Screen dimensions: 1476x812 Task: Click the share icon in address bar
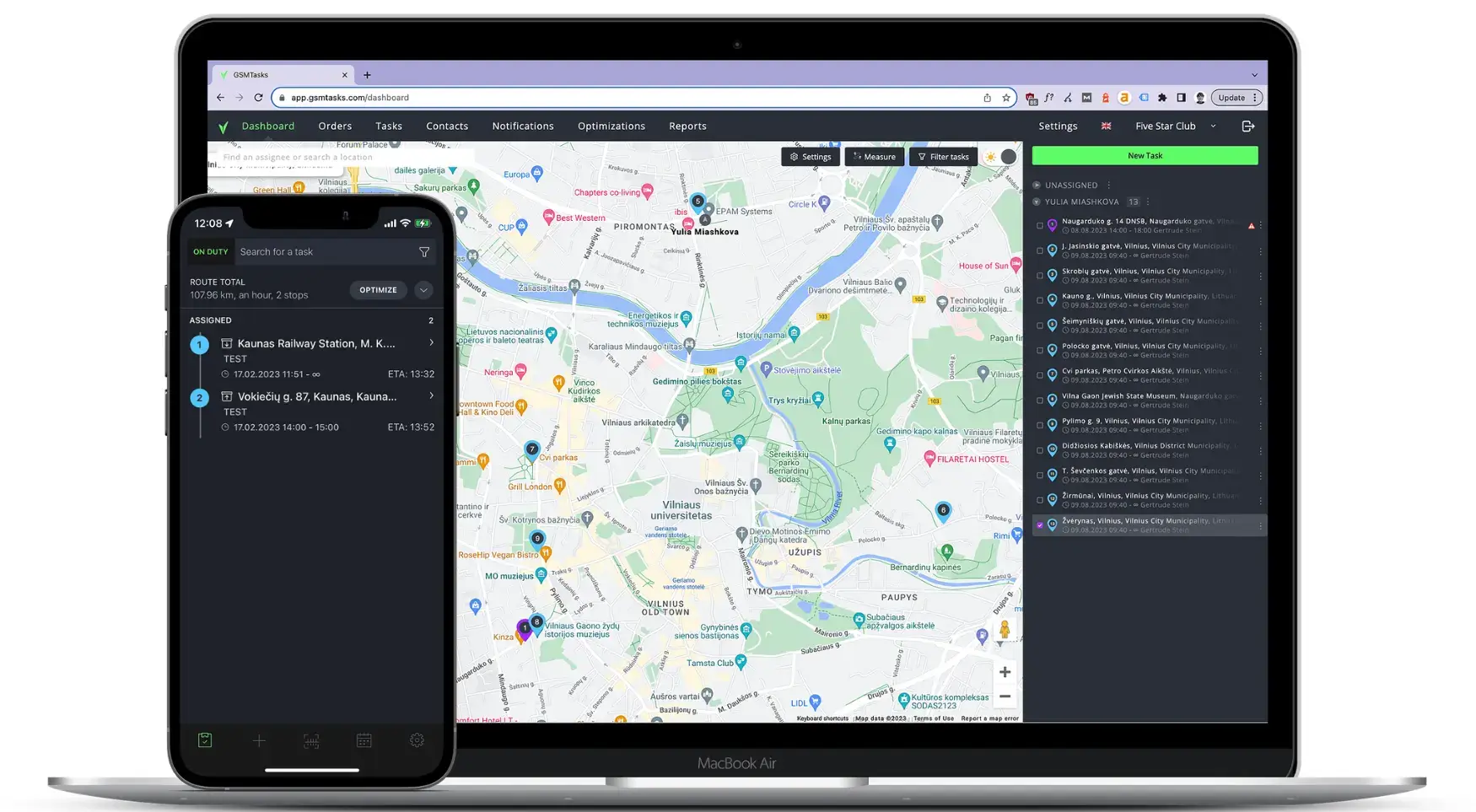pyautogui.click(x=987, y=98)
